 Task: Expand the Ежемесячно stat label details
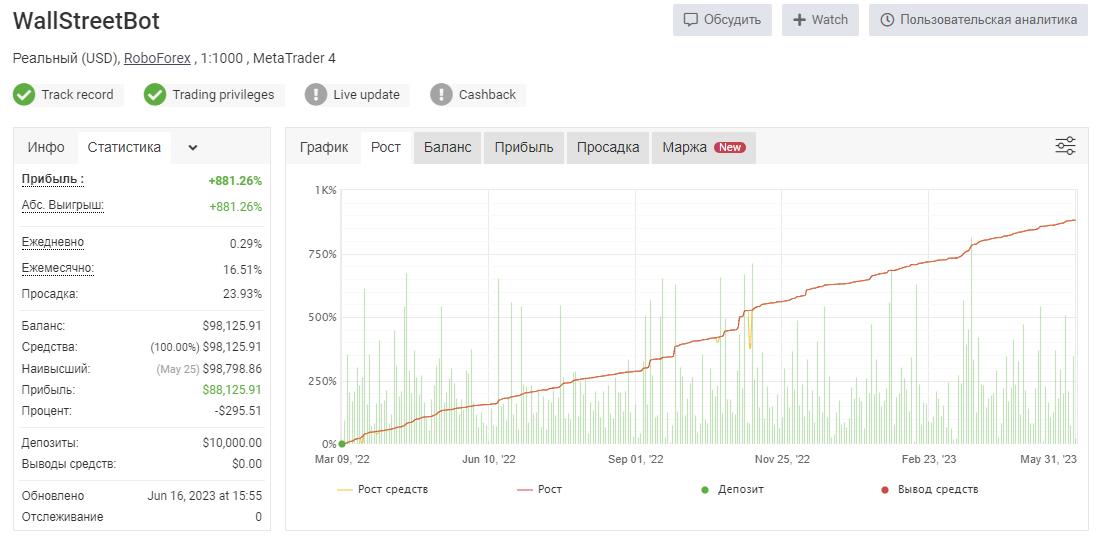(57, 268)
